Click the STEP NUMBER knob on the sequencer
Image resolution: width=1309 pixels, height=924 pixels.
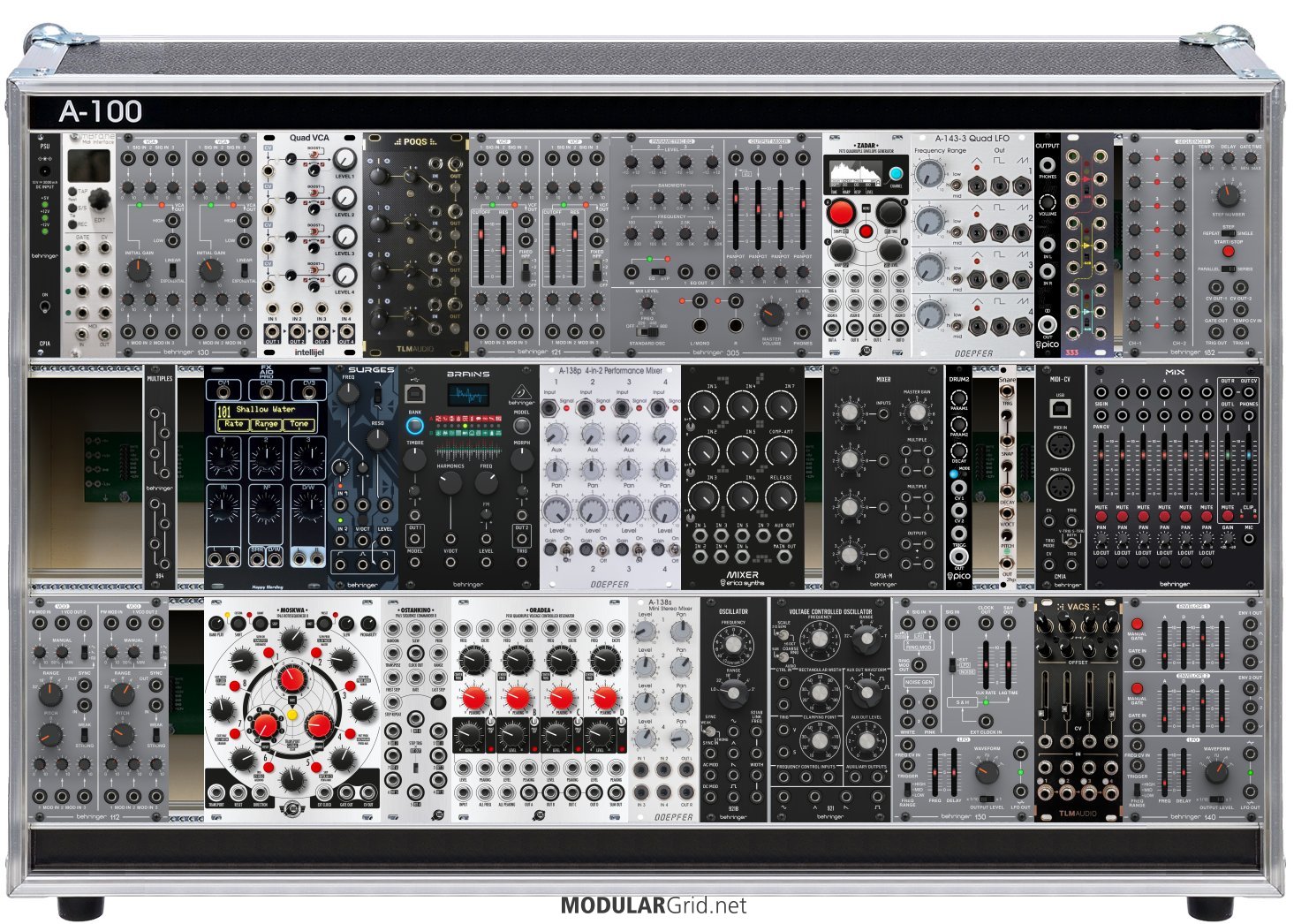pyautogui.click(x=1228, y=195)
